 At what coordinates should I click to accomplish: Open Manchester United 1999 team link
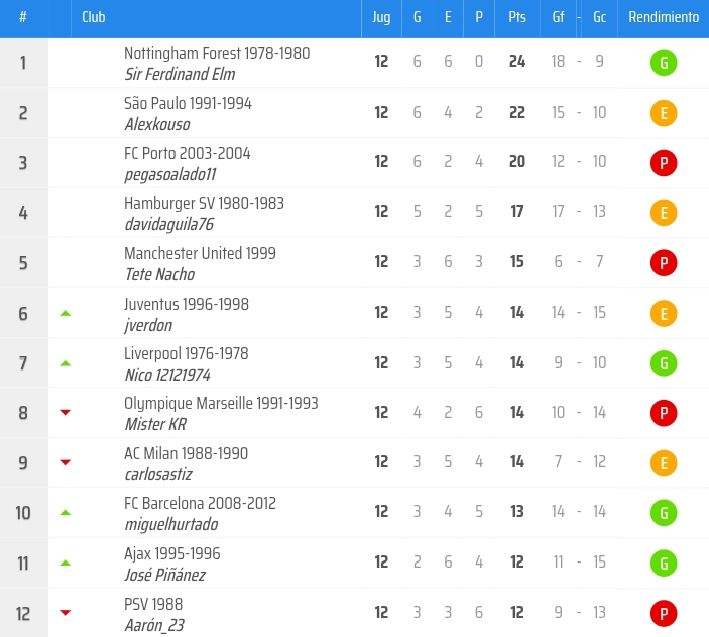coord(199,253)
